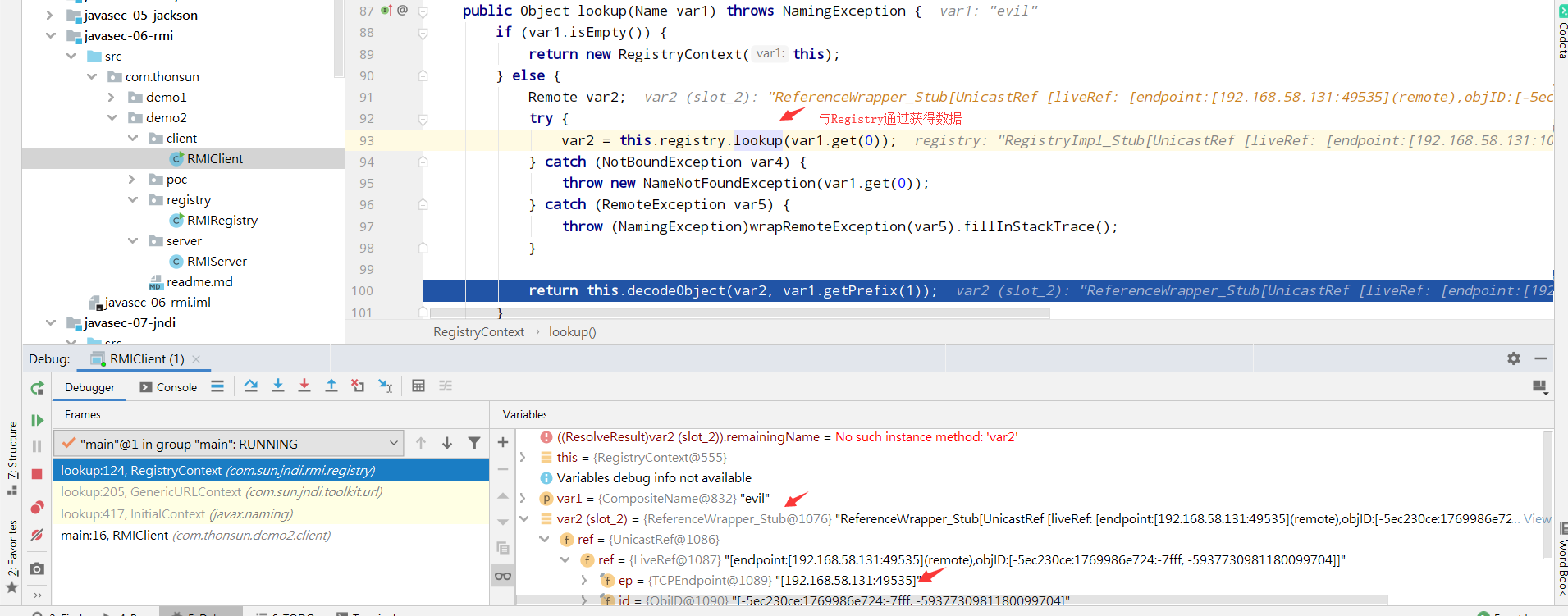Force step into the method
1568x616 pixels.
click(304, 386)
